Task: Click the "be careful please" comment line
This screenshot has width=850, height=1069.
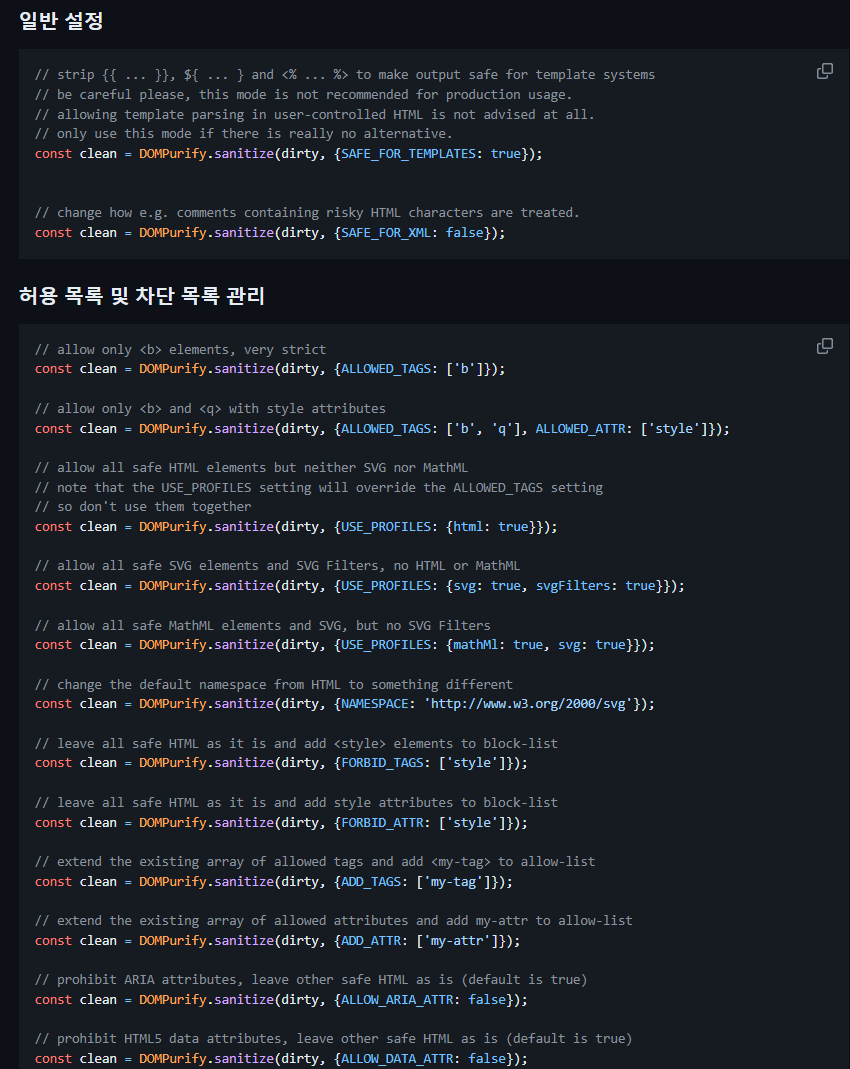Action: 303,94
